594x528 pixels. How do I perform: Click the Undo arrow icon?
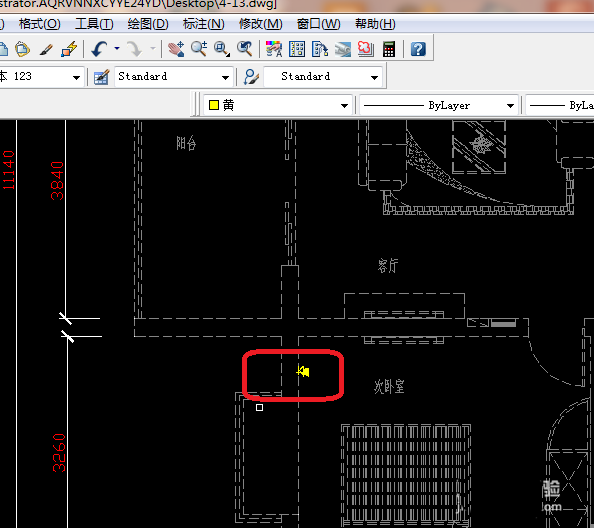(x=100, y=49)
